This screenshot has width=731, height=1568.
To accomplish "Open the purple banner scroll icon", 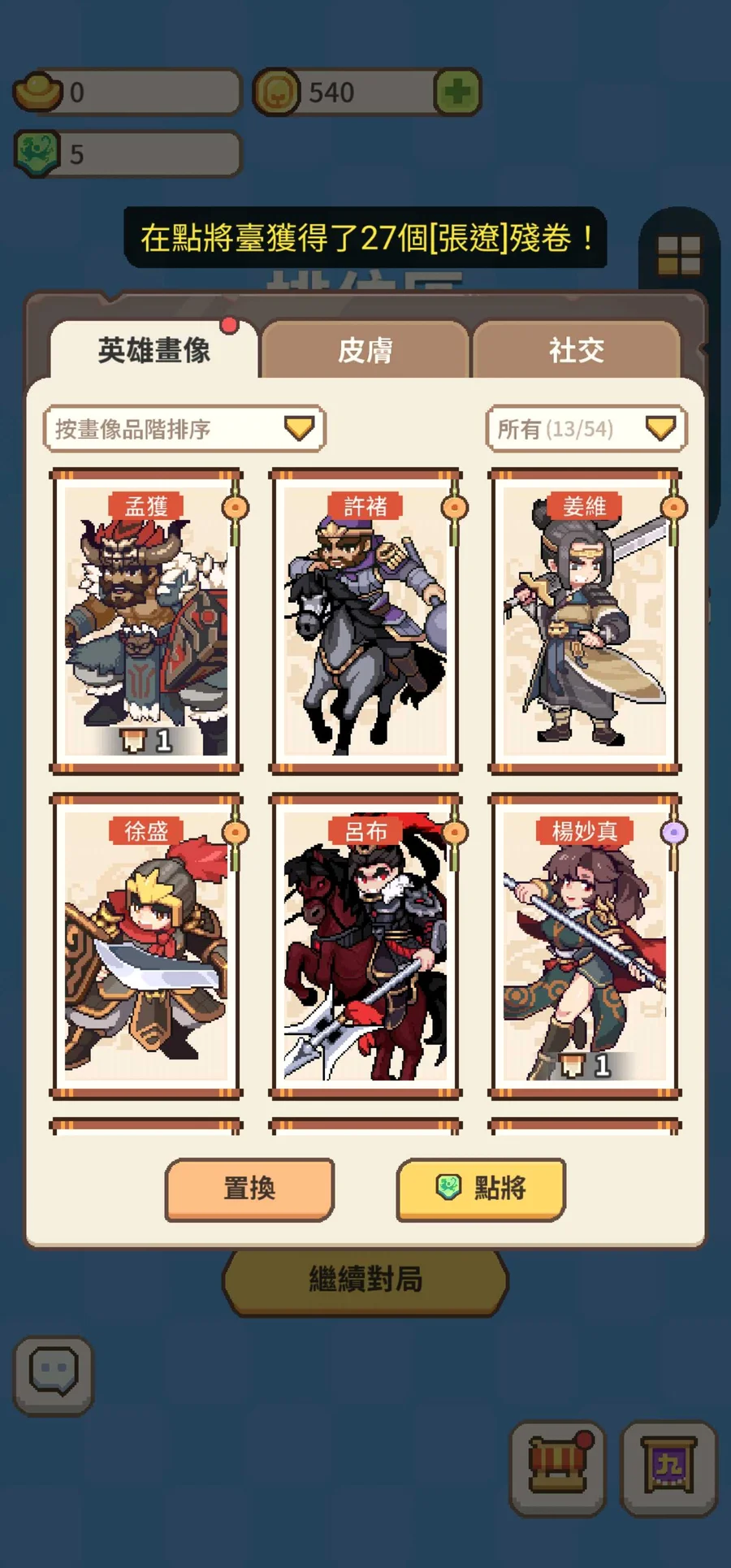I will point(668,1468).
